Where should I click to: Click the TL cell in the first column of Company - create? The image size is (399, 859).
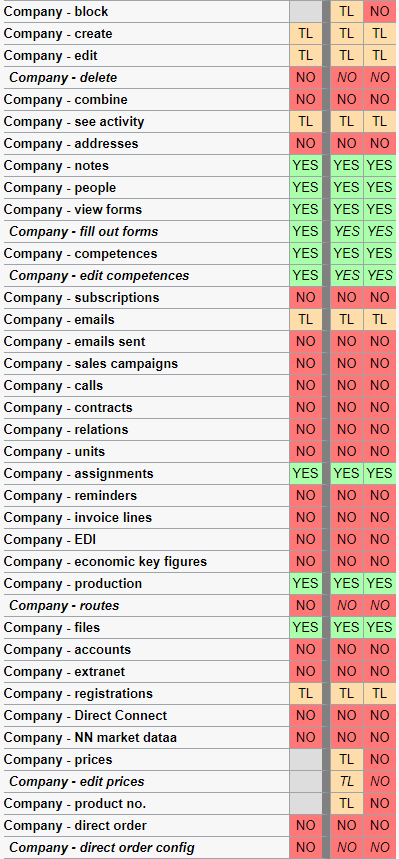coord(306,34)
